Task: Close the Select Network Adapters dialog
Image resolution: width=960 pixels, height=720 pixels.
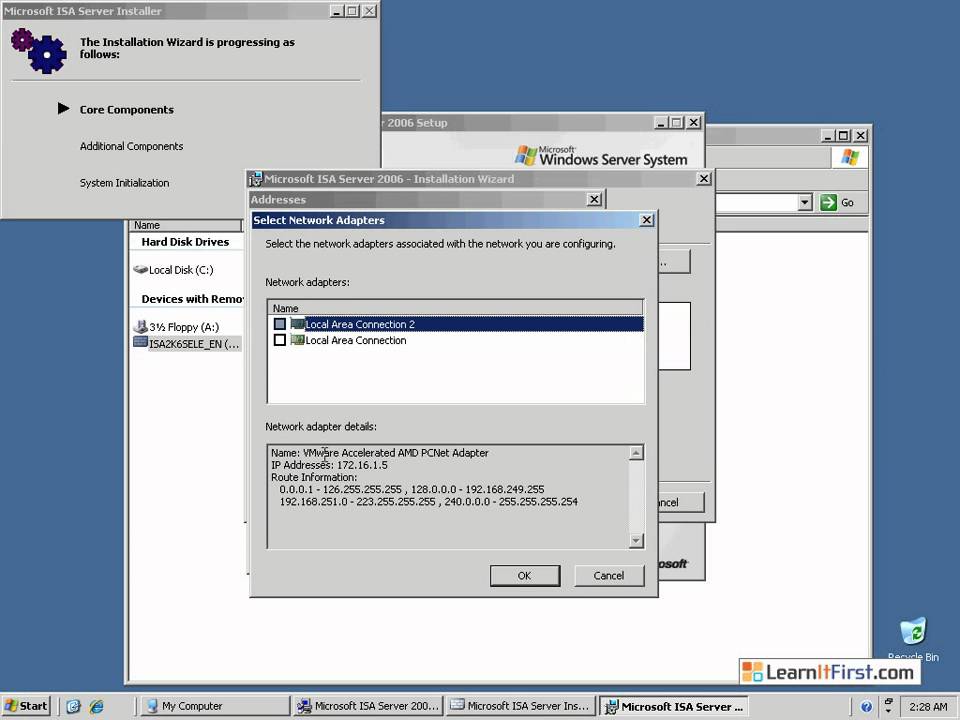Action: [647, 220]
